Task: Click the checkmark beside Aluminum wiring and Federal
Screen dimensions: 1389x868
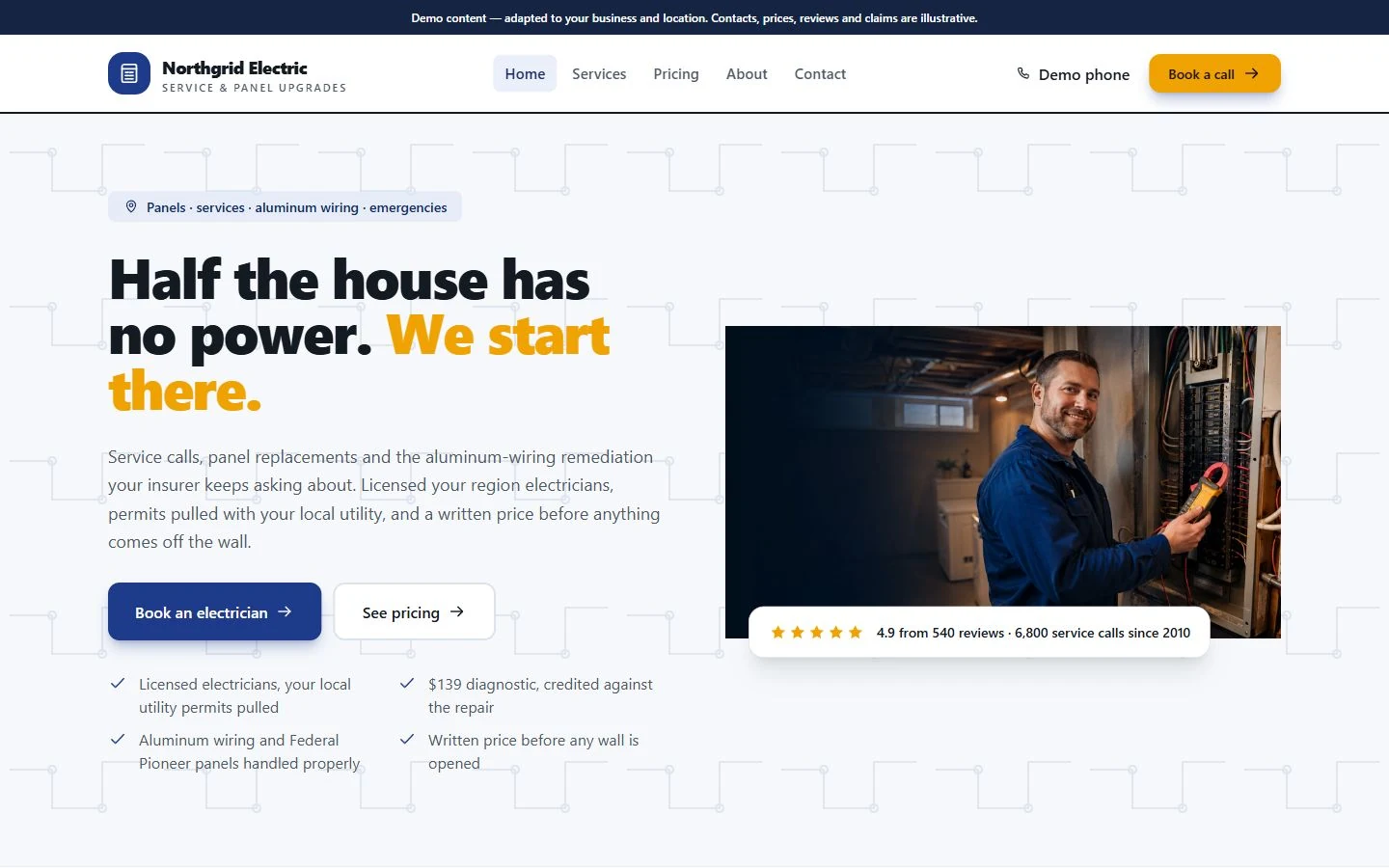Action: tap(118, 739)
